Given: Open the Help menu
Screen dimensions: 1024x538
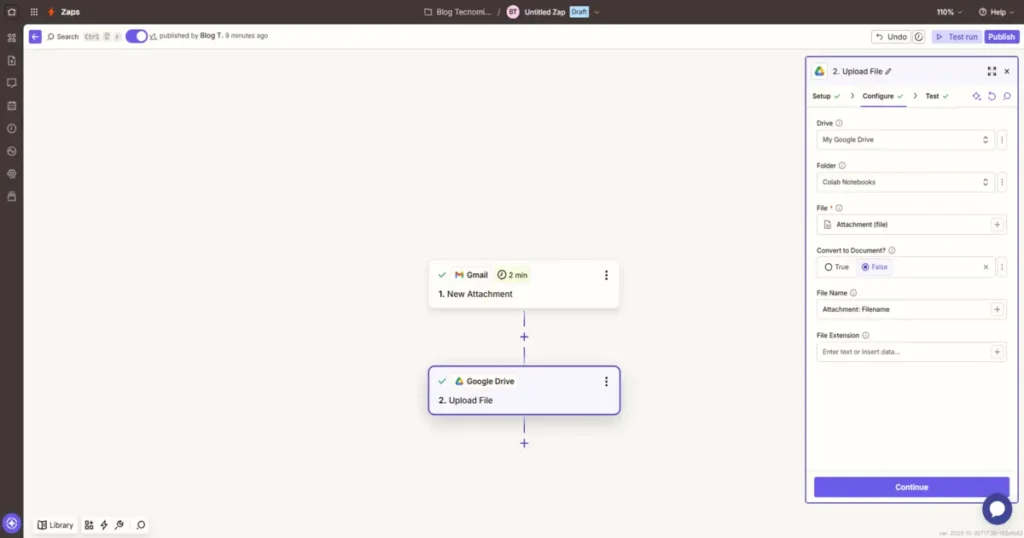Looking at the screenshot, I should [996, 12].
